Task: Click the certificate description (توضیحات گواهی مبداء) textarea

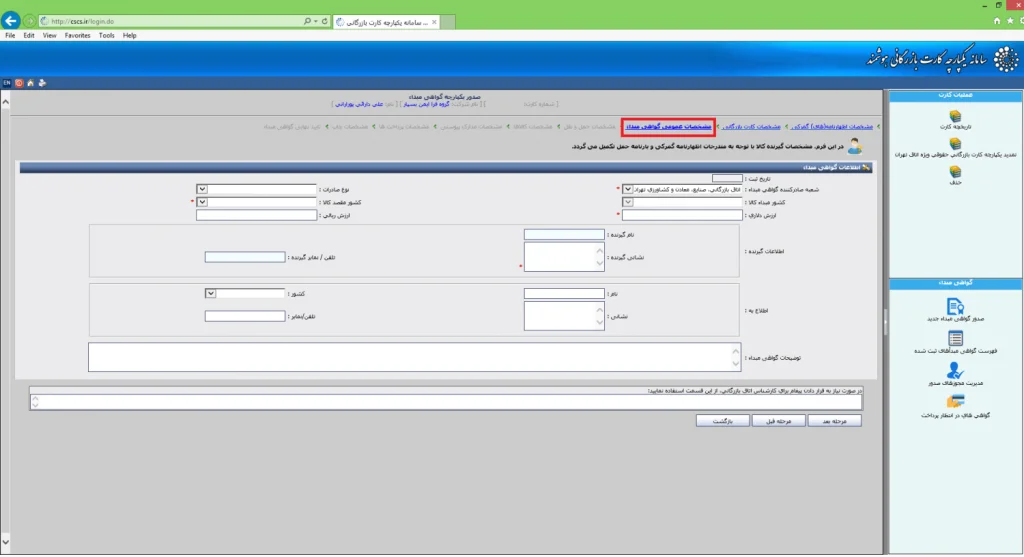Action: (x=415, y=357)
